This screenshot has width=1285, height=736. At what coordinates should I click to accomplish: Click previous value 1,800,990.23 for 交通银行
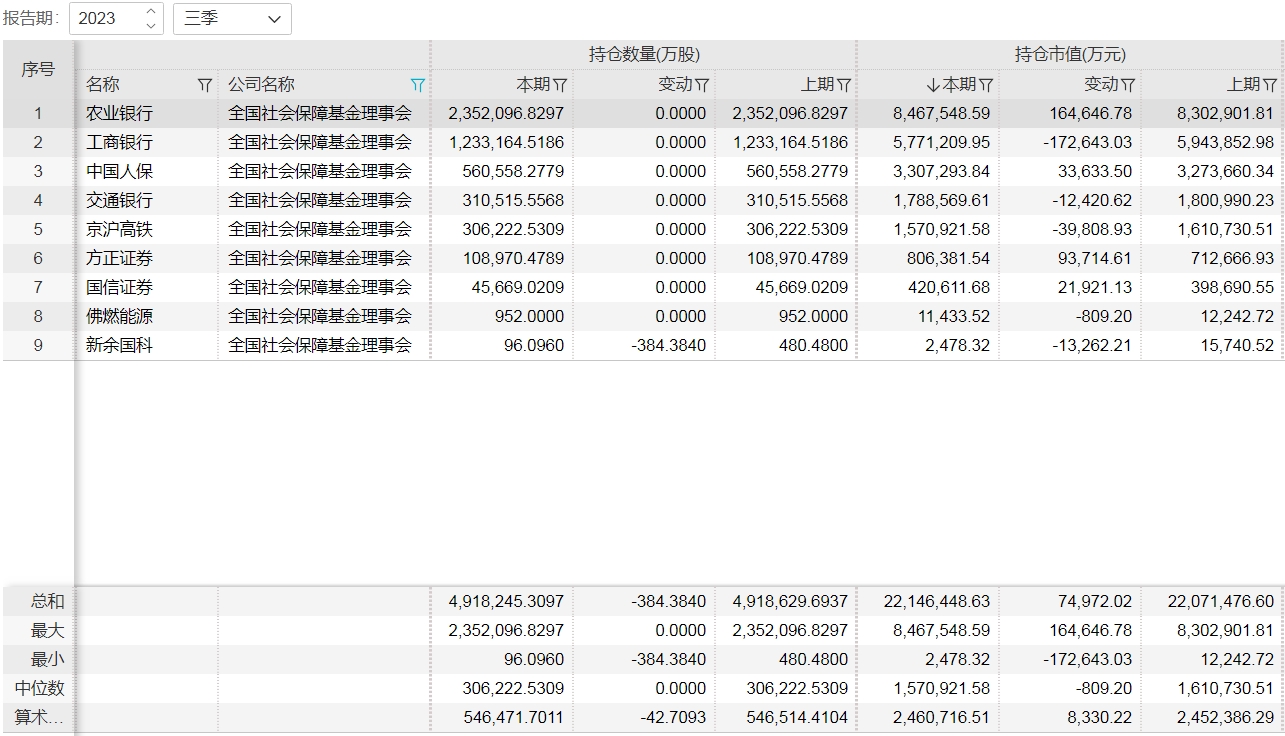click(x=1225, y=201)
